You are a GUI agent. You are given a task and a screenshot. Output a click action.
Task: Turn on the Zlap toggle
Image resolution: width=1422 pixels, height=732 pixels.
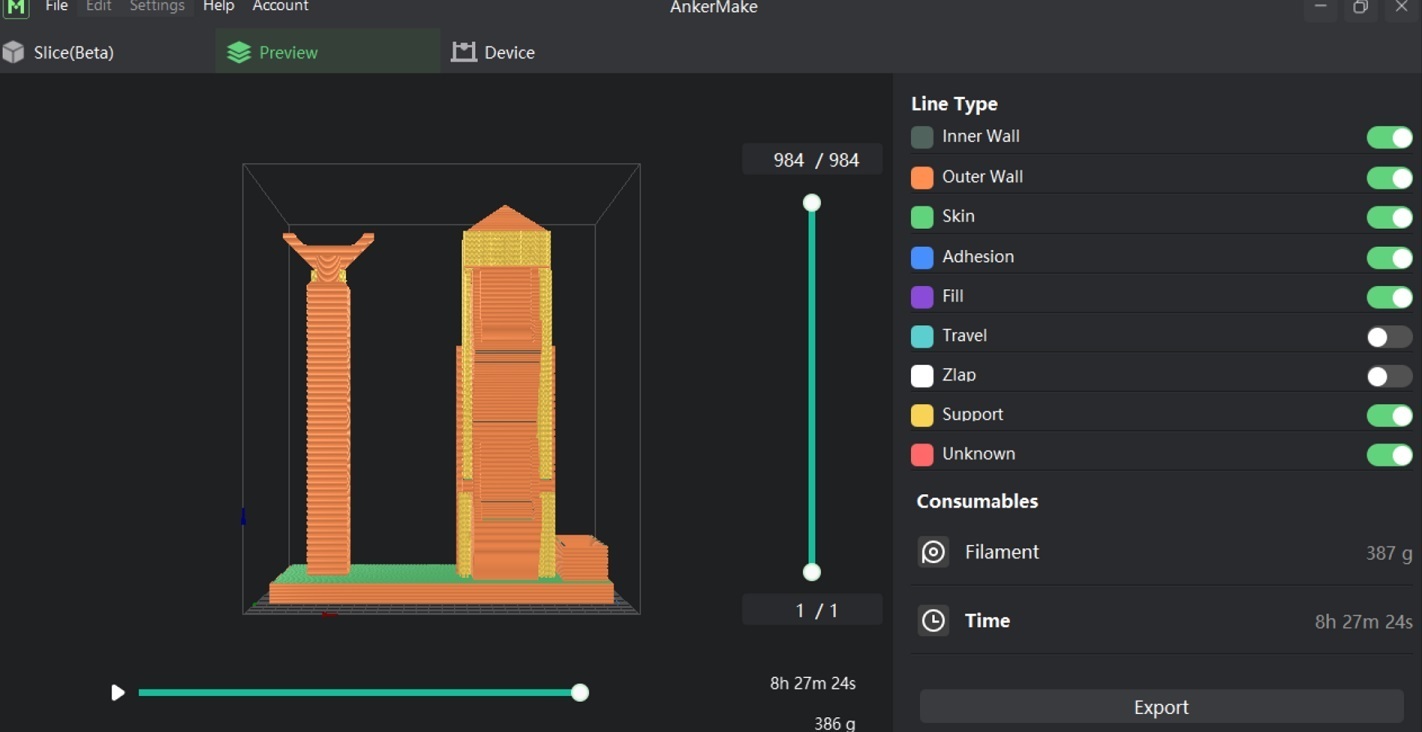tap(1389, 376)
